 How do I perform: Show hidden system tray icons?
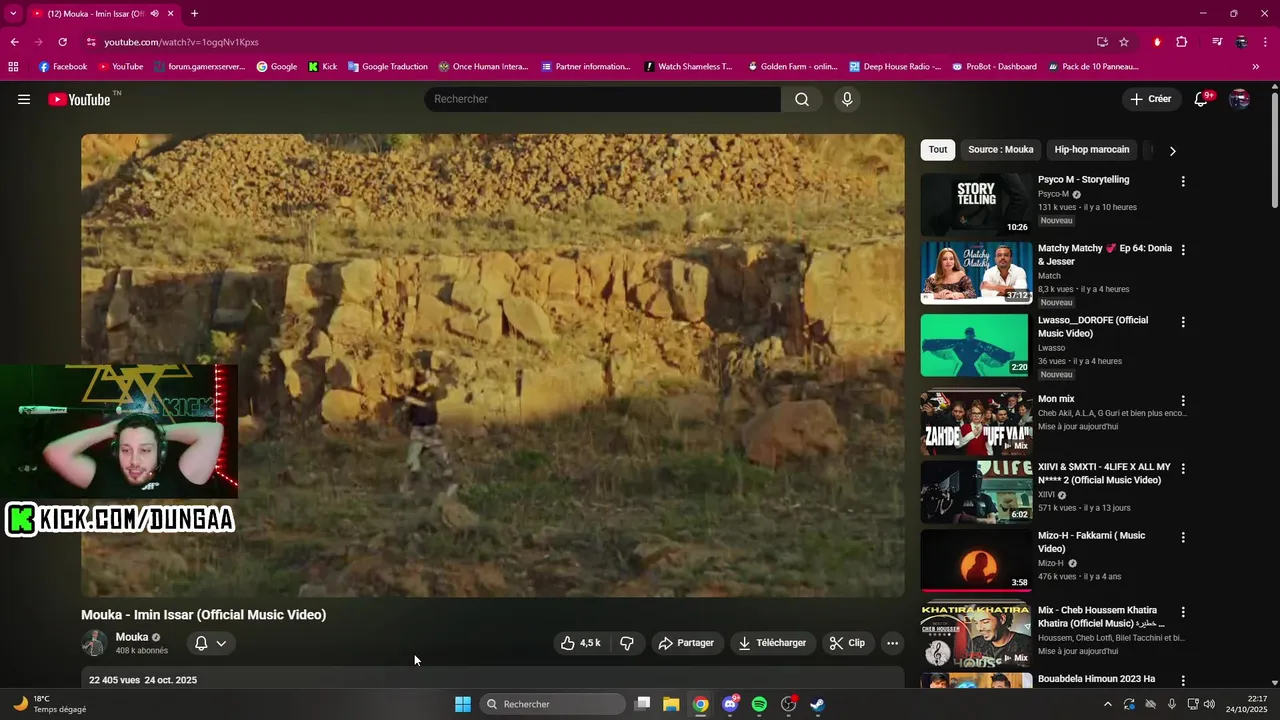(x=1107, y=704)
